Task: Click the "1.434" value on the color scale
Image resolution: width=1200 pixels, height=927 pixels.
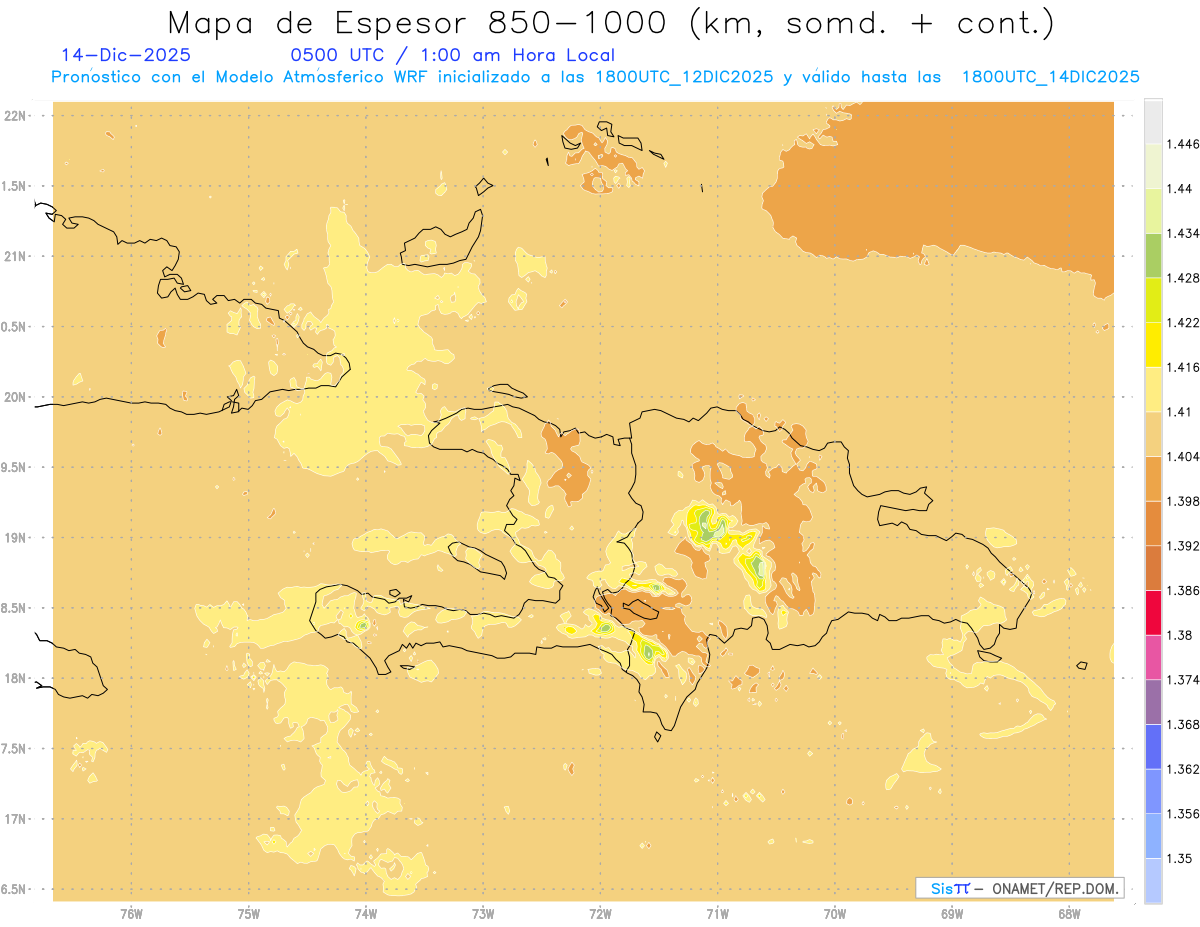Action: [1183, 233]
